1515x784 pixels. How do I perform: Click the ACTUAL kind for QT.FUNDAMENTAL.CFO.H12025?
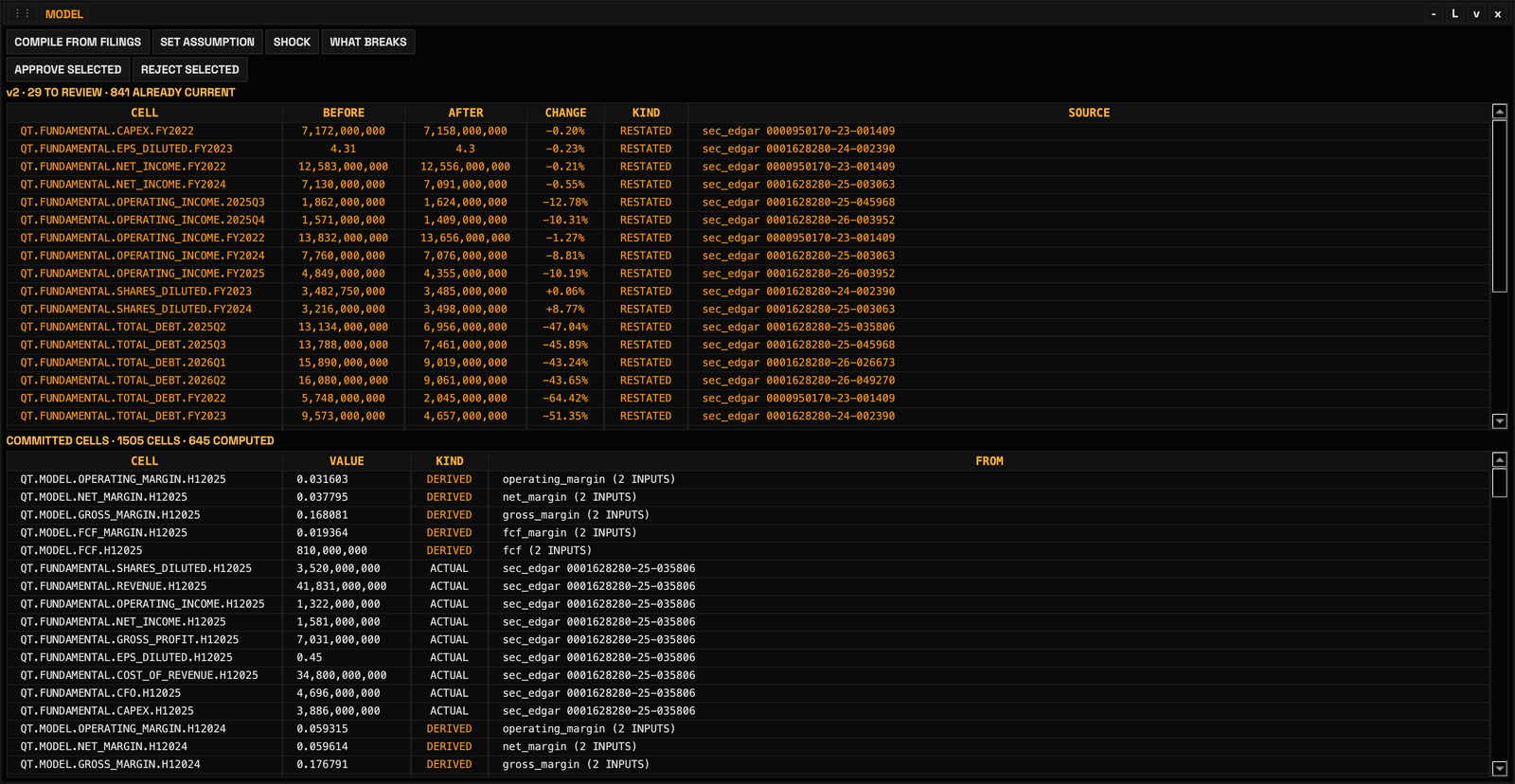[x=450, y=694]
